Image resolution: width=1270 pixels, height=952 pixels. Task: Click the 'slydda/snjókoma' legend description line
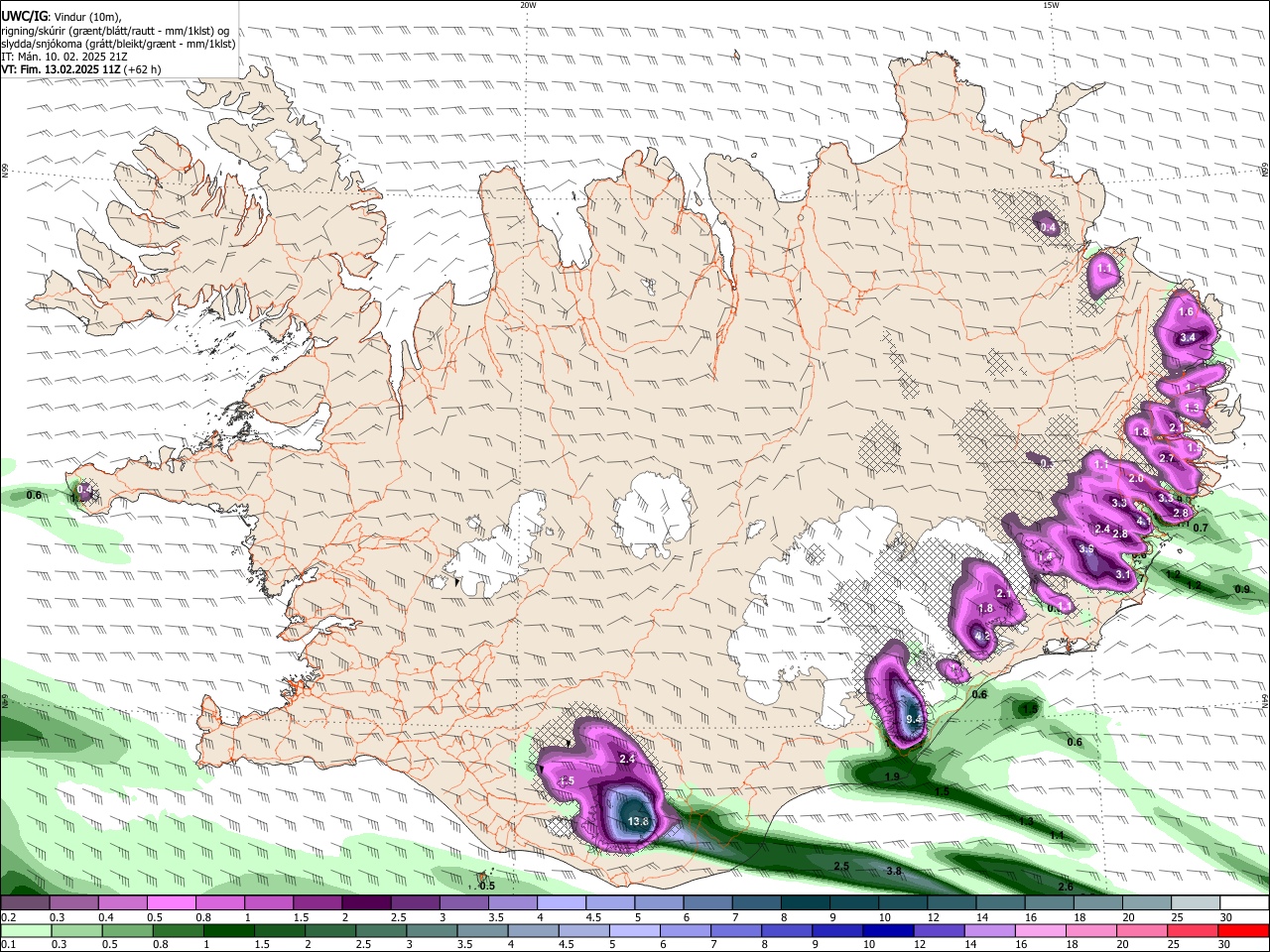pos(118,43)
